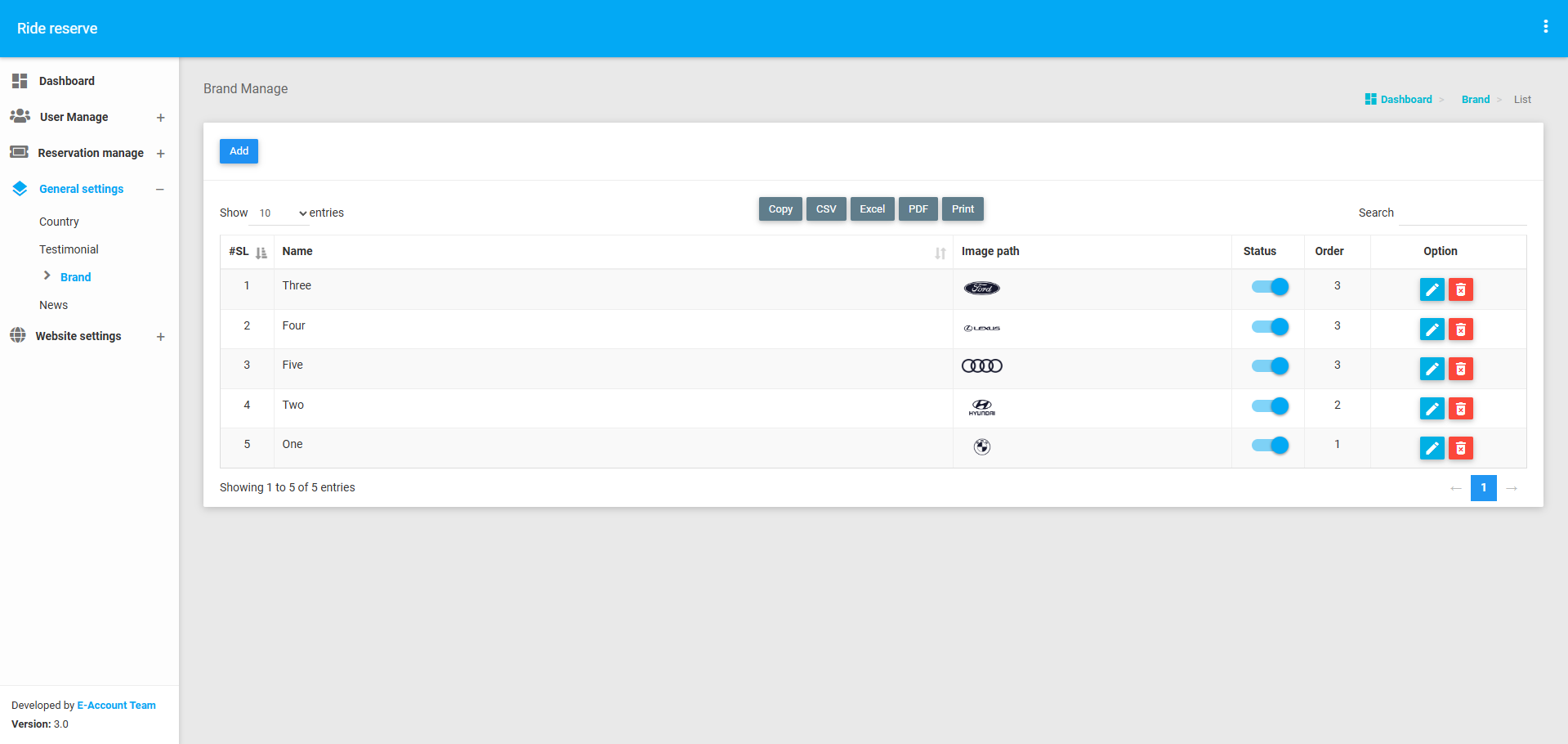
Task: Edit the brand named Five
Action: tap(1432, 370)
